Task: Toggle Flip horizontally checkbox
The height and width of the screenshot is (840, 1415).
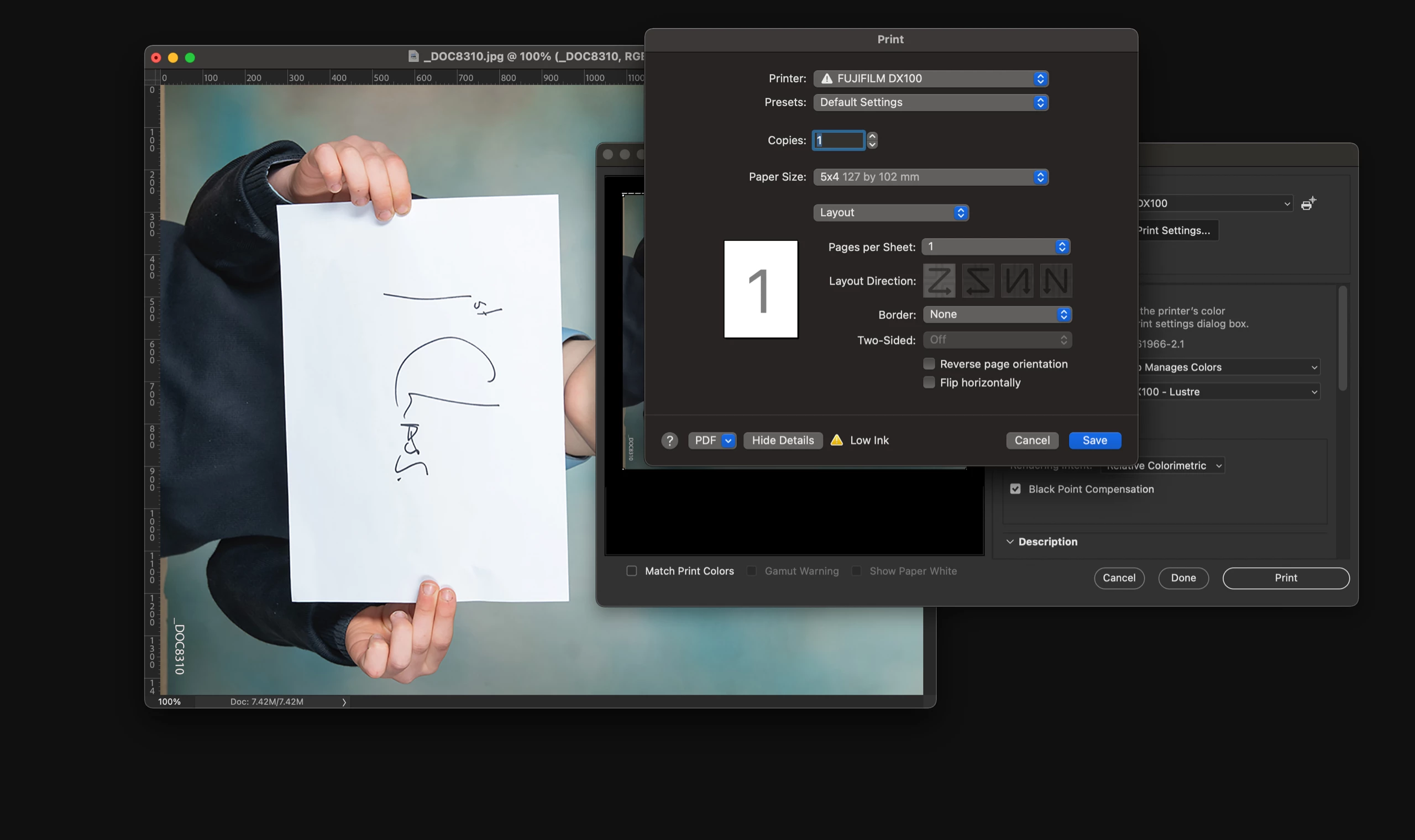Action: coord(929,382)
